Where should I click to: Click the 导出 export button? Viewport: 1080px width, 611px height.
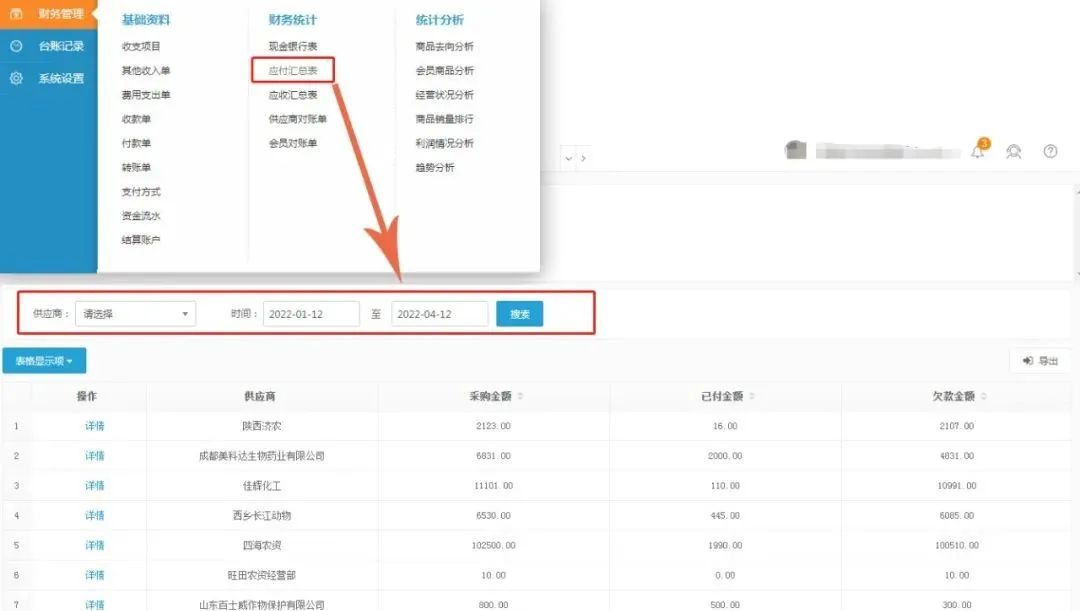tap(1040, 361)
